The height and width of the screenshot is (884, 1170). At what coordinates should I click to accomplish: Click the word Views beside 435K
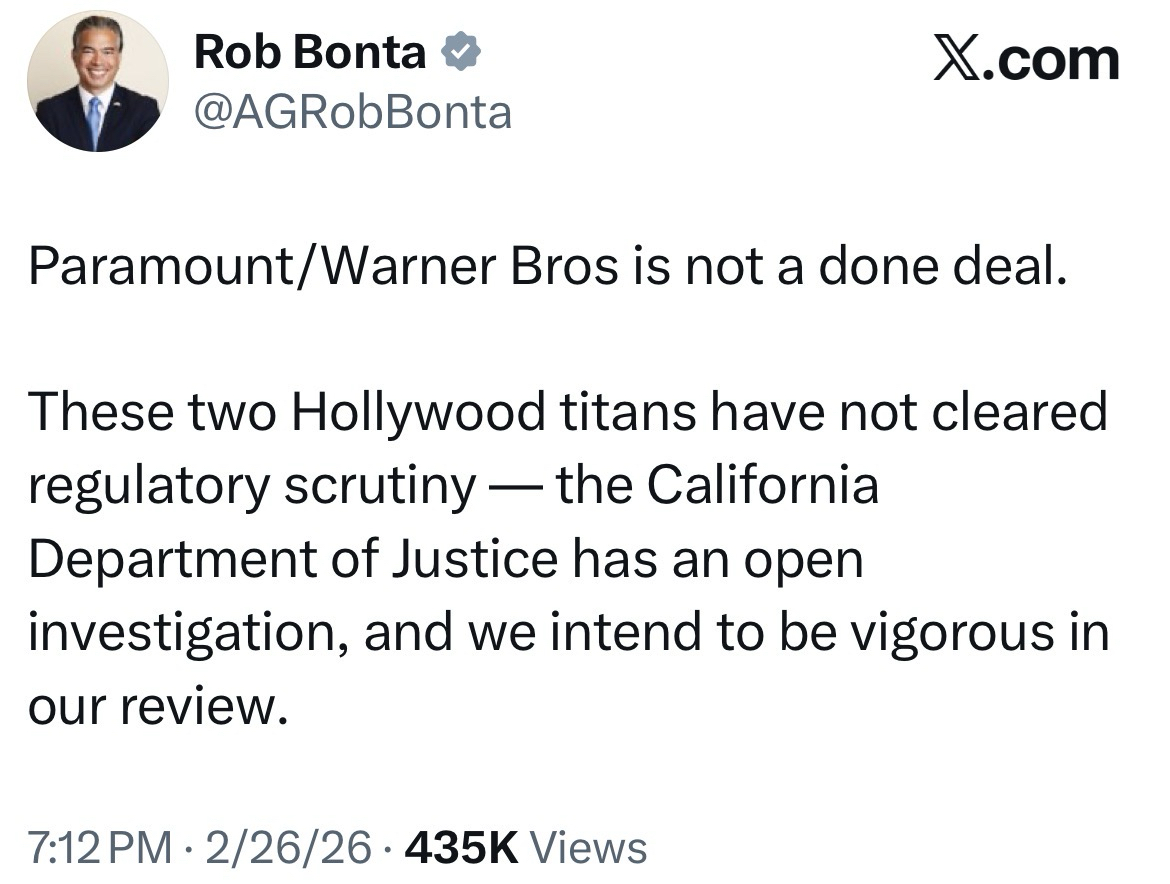[x=588, y=848]
